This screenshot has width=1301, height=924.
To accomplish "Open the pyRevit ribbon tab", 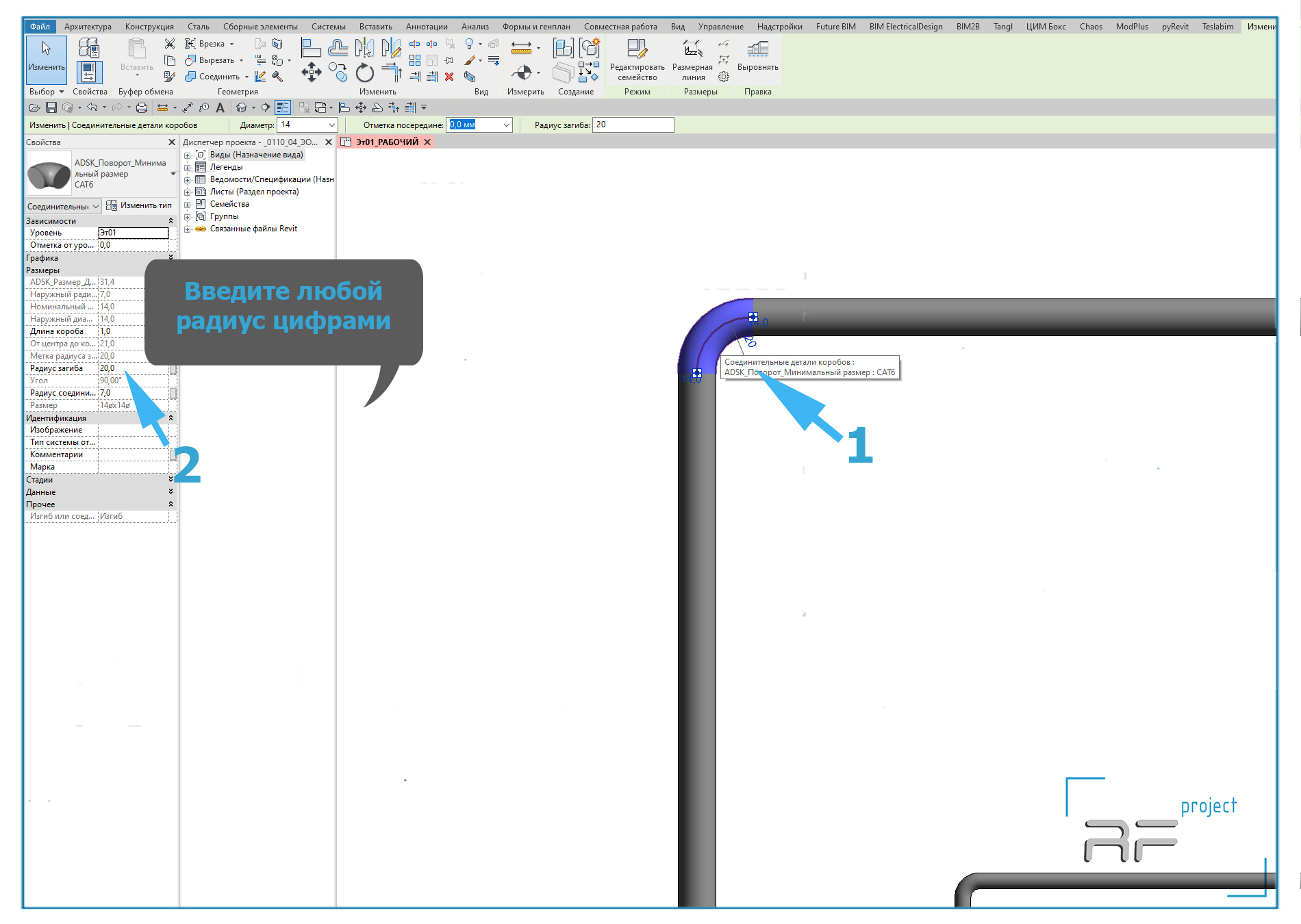I will 1175,27.
